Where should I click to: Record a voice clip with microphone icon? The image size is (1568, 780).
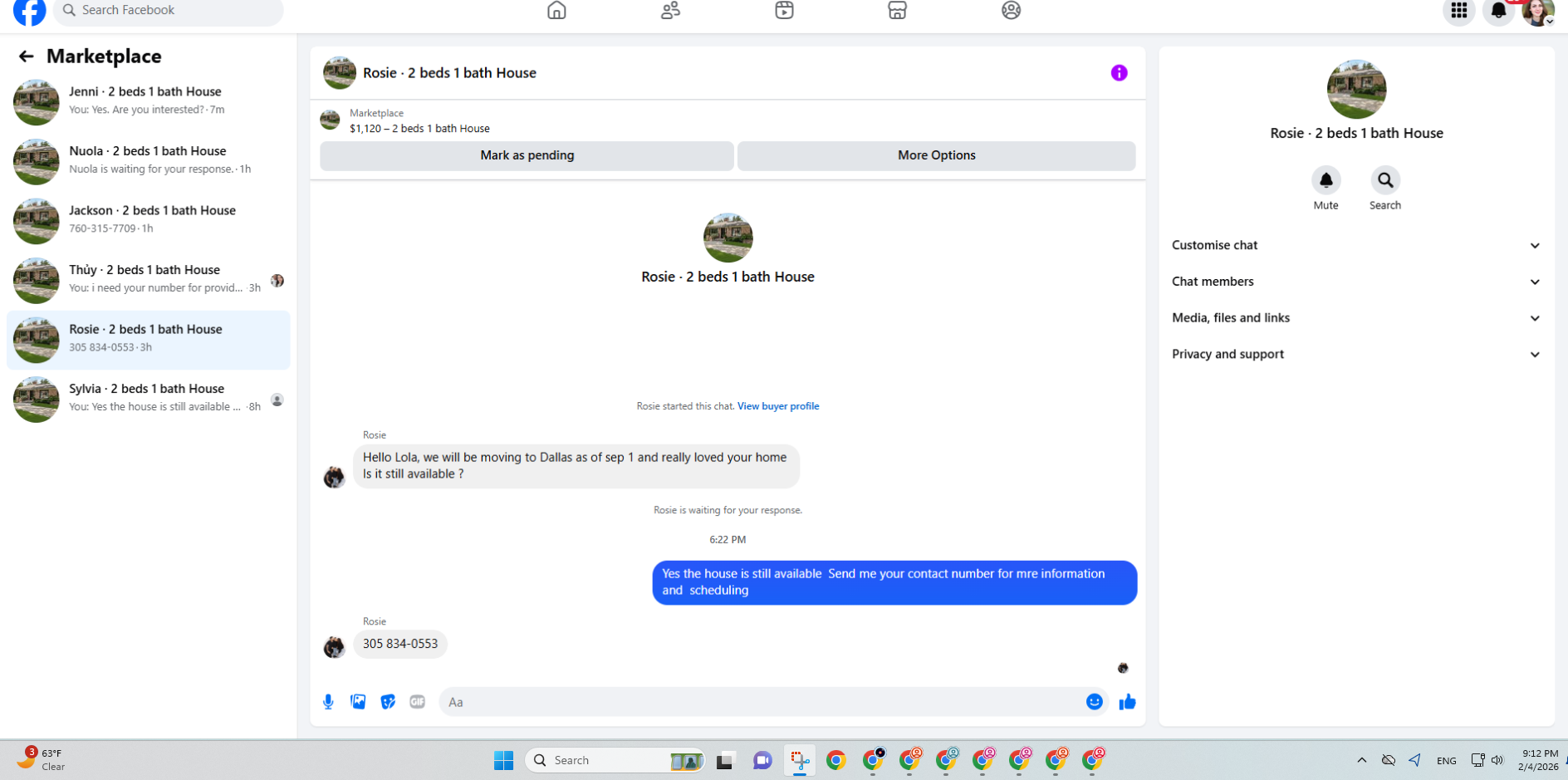pos(328,702)
